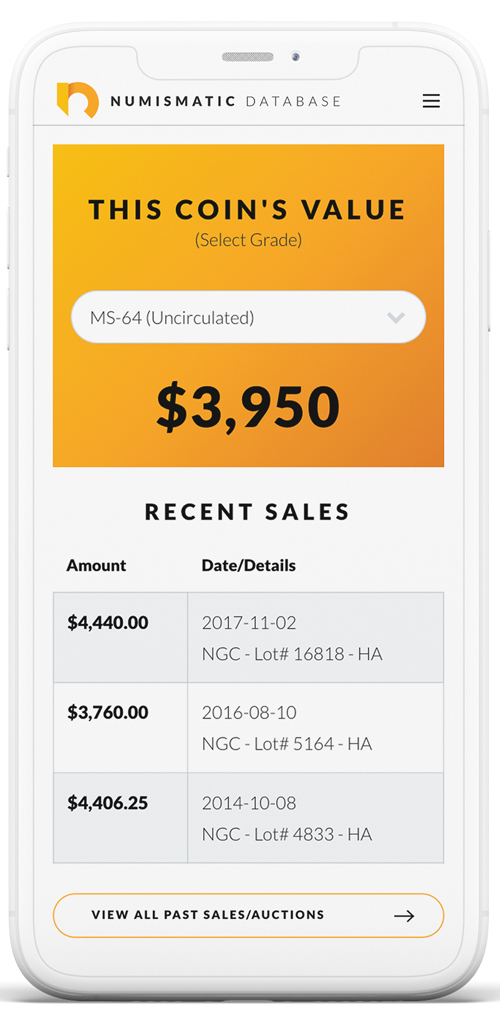Viewport: 500px width, 1024px height.
Task: Open the MS-64 (Uncirculated) grade selector
Action: 248,317
